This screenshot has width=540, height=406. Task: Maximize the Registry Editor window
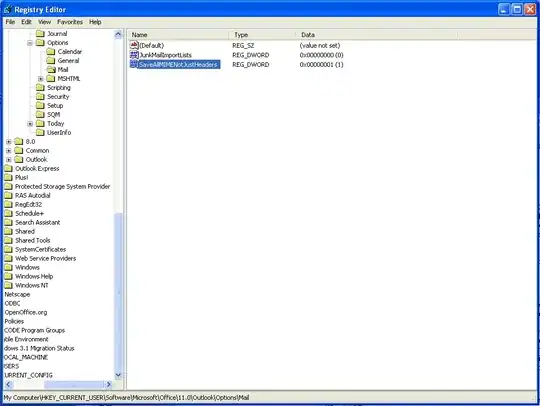[517, 9]
